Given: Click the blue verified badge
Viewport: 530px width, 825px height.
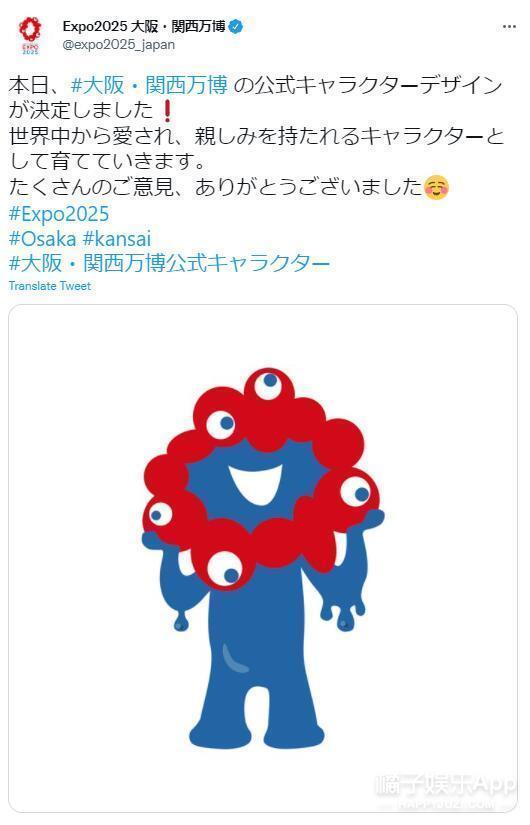Looking at the screenshot, I should (236, 26).
